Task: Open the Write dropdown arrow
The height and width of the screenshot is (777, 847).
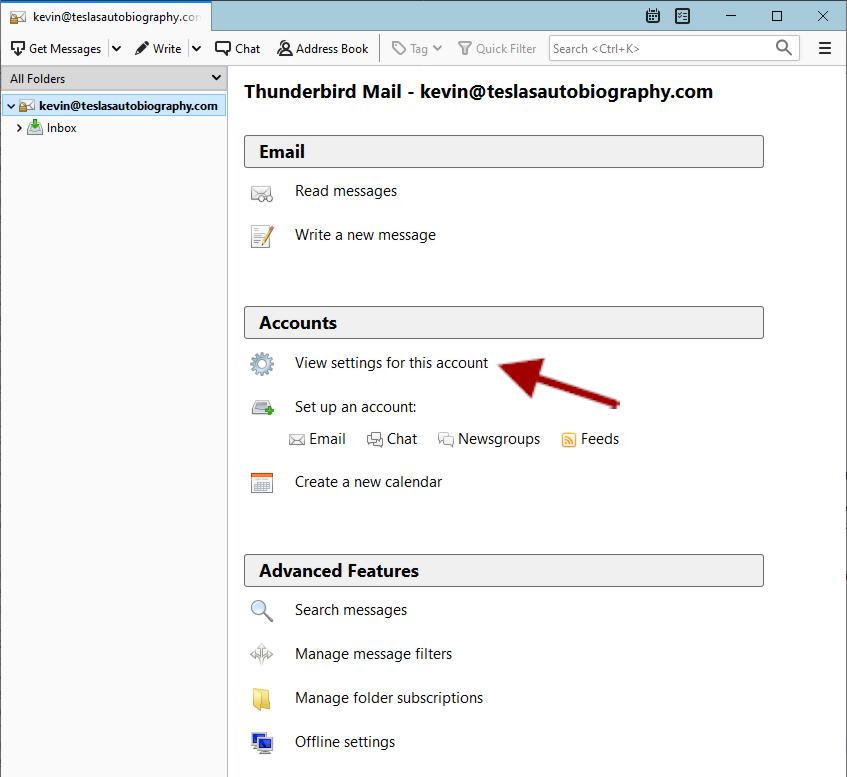Action: [x=197, y=49]
